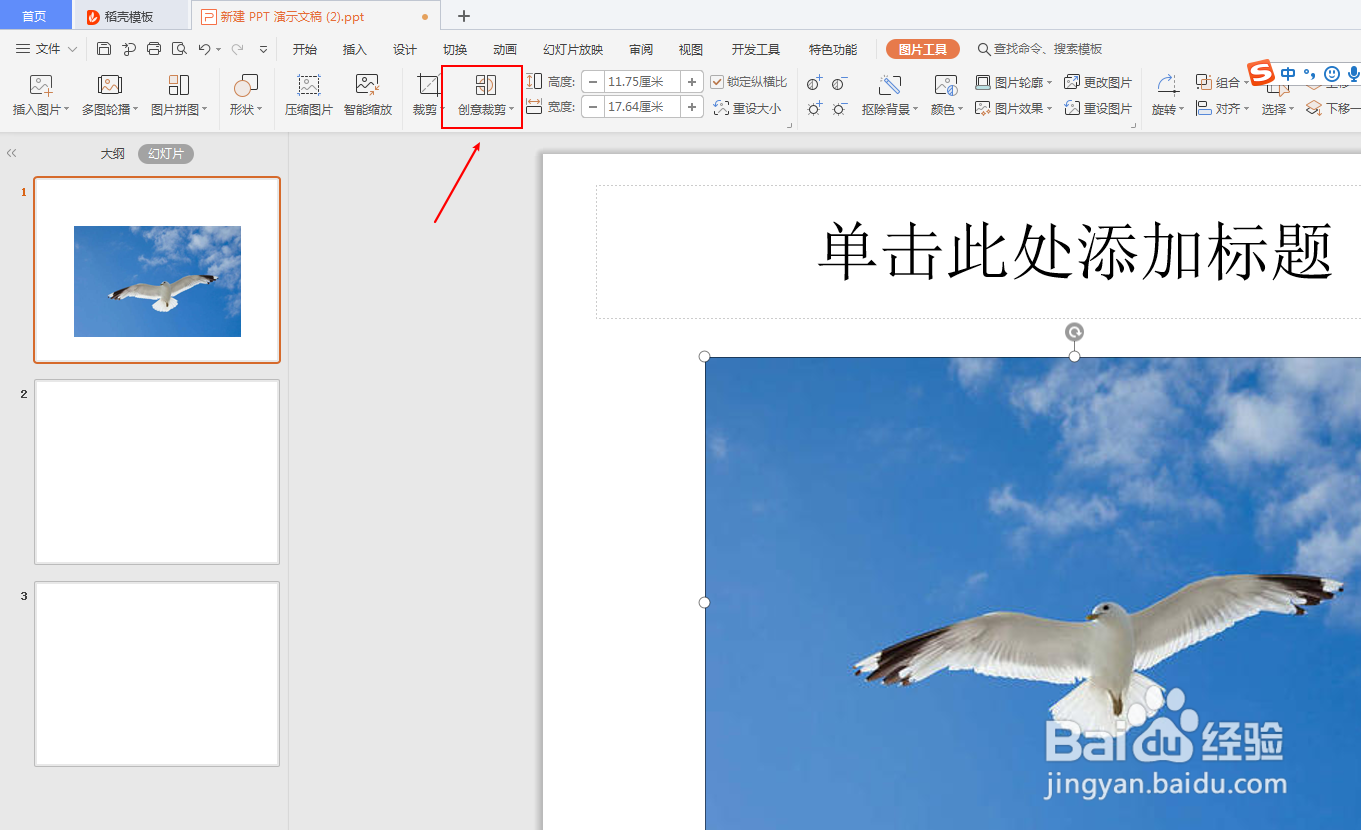Switch slide panel to 幻灯片 slides view

pos(166,154)
